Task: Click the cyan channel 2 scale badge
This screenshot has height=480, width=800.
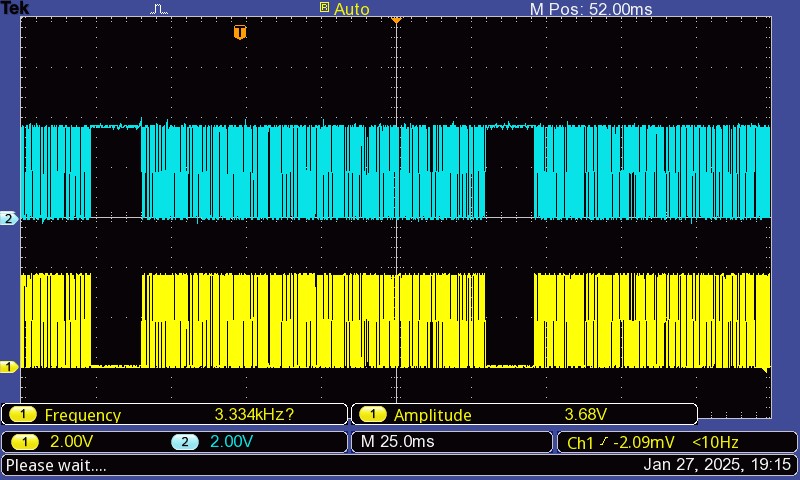Action: coord(183,441)
